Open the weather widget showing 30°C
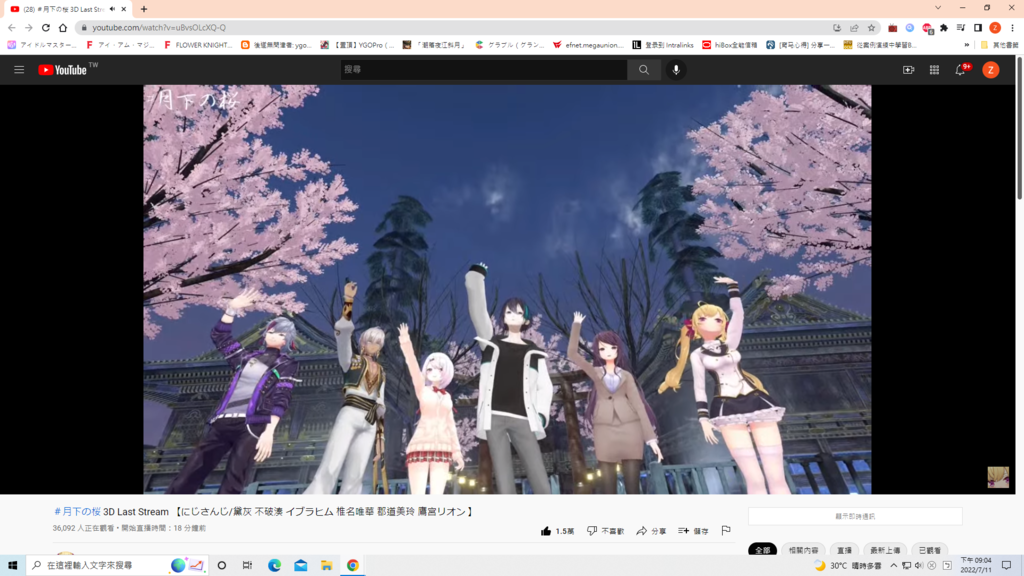This screenshot has width=1024, height=576. pos(847,566)
